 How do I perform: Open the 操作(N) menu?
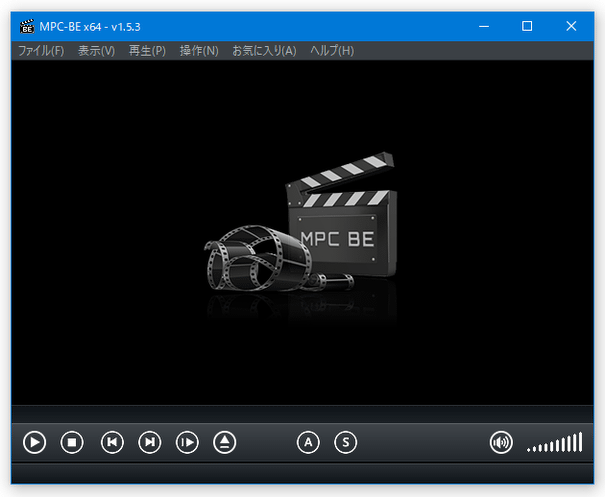click(x=199, y=50)
